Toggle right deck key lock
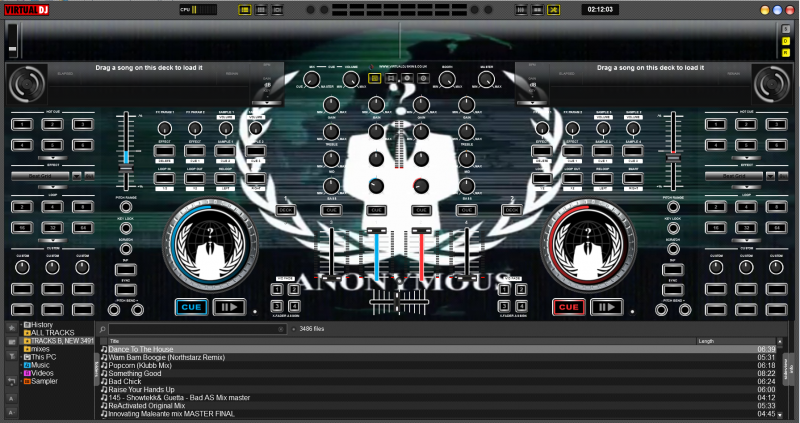This screenshot has height=423, width=800. click(x=673, y=228)
